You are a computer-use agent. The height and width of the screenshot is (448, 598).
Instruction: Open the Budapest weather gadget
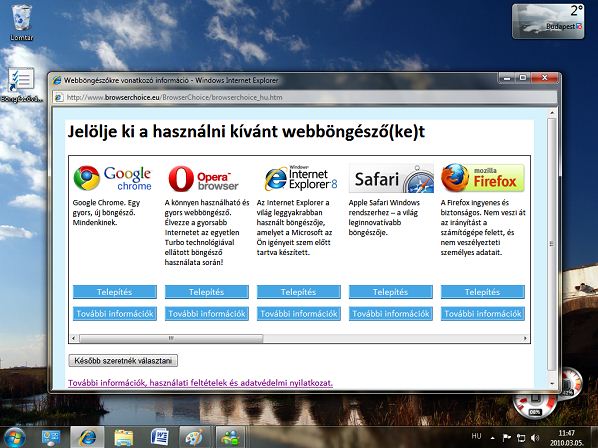pos(548,21)
